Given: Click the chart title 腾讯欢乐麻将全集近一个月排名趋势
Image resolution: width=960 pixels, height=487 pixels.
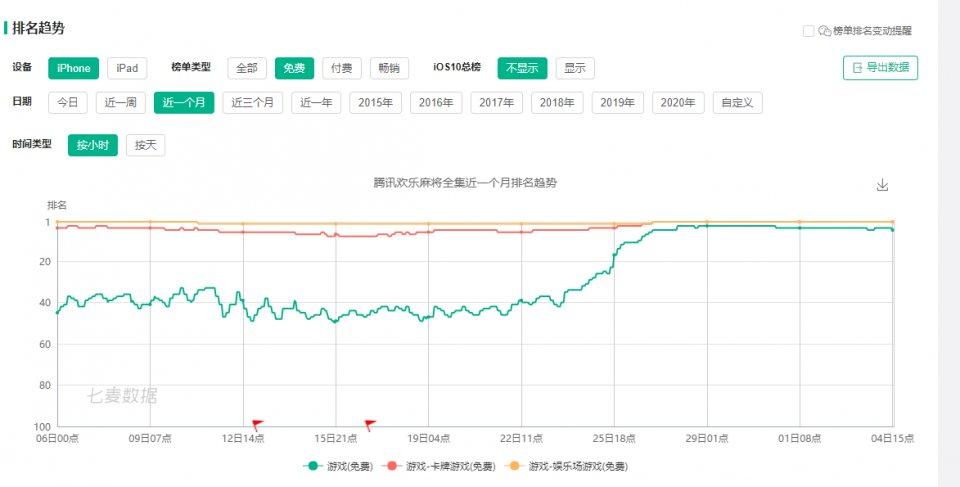Looking at the screenshot, I should click(x=465, y=183).
